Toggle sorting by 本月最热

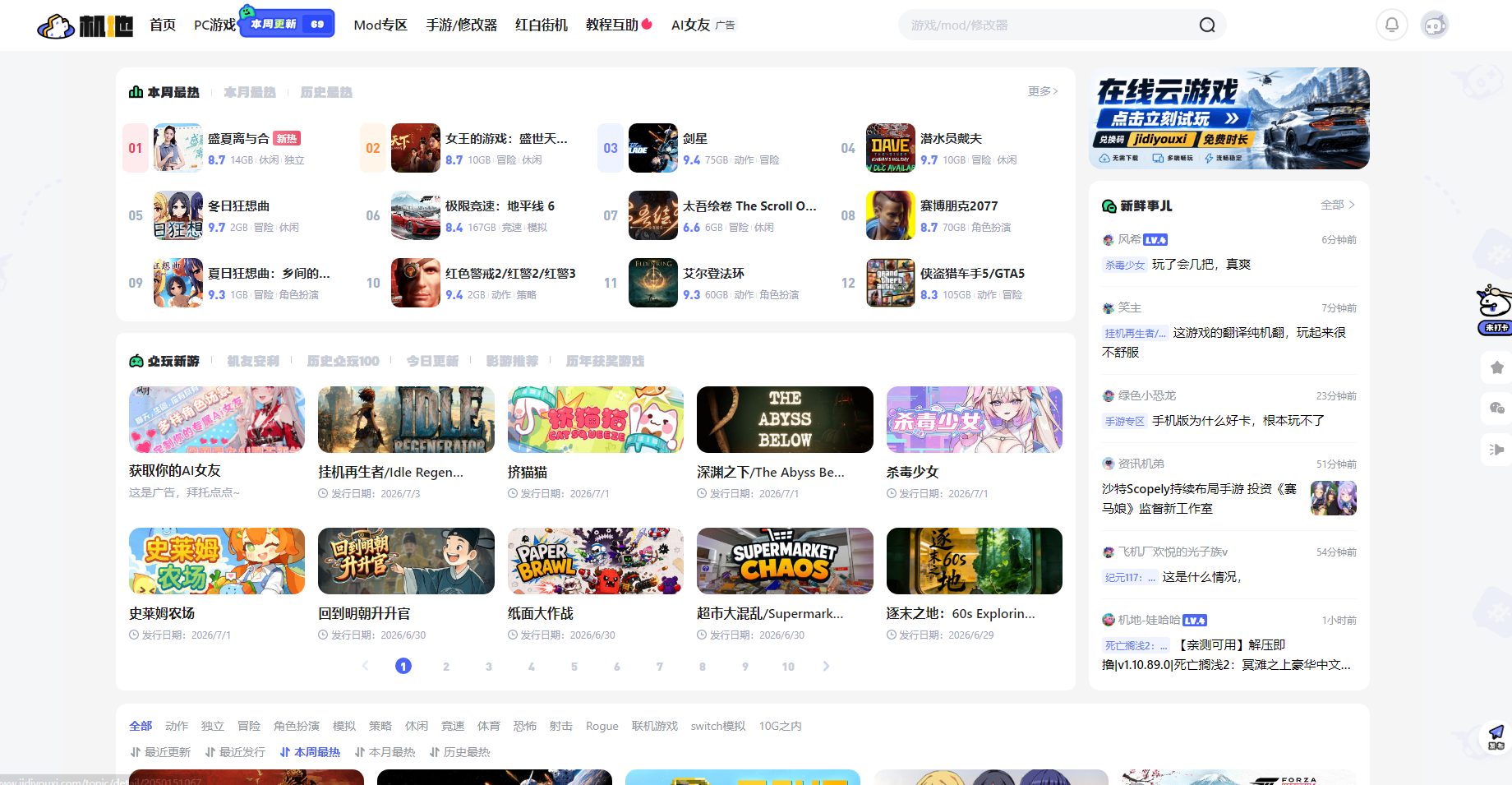(x=385, y=752)
